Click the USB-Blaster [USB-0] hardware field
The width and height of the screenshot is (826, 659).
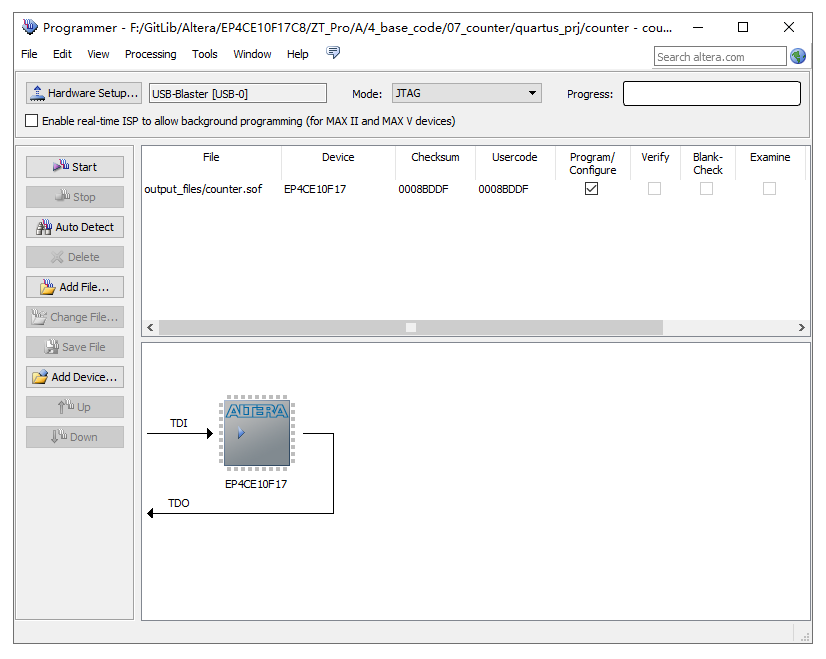point(238,94)
